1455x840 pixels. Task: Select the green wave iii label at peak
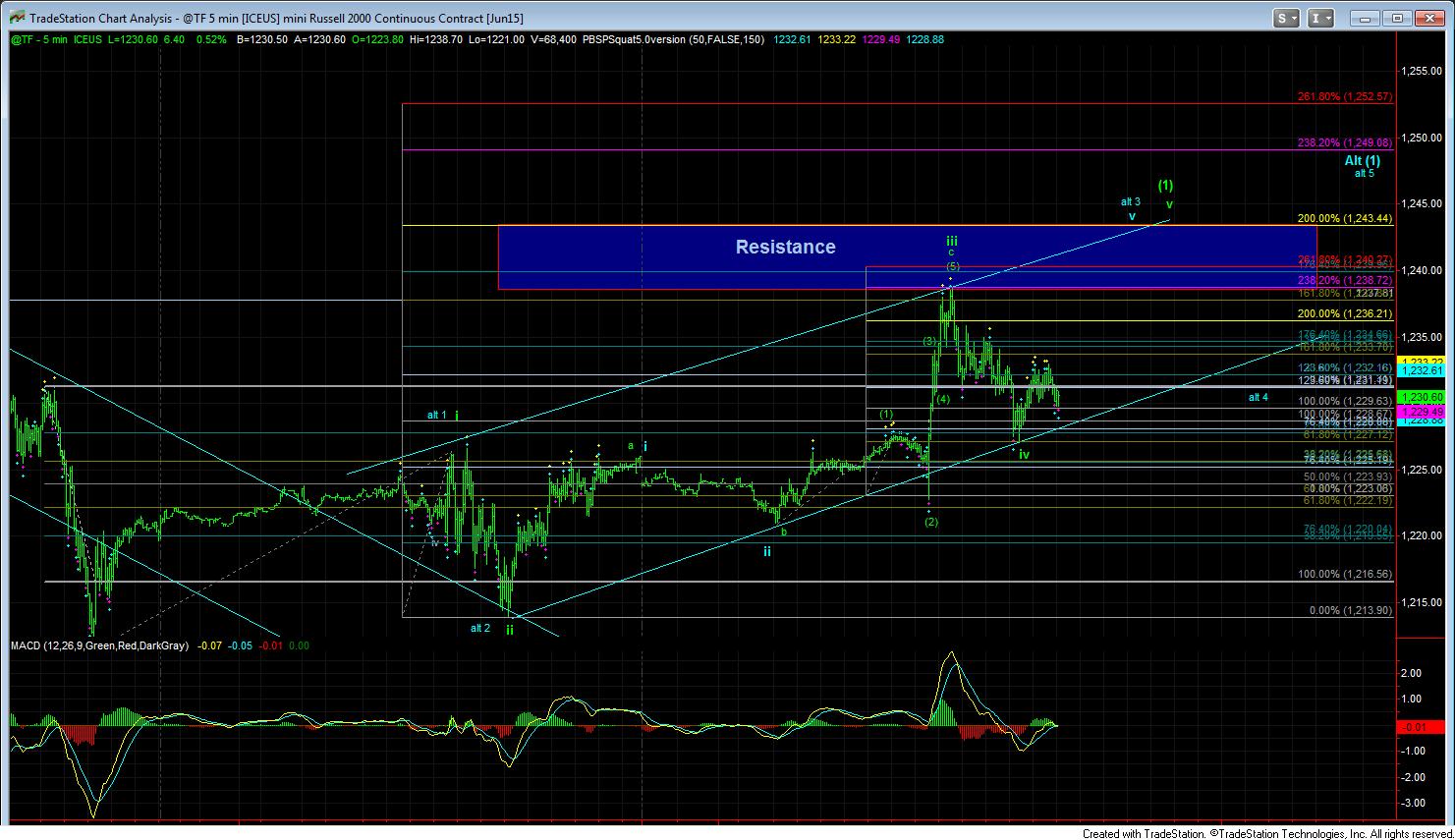[x=952, y=241]
